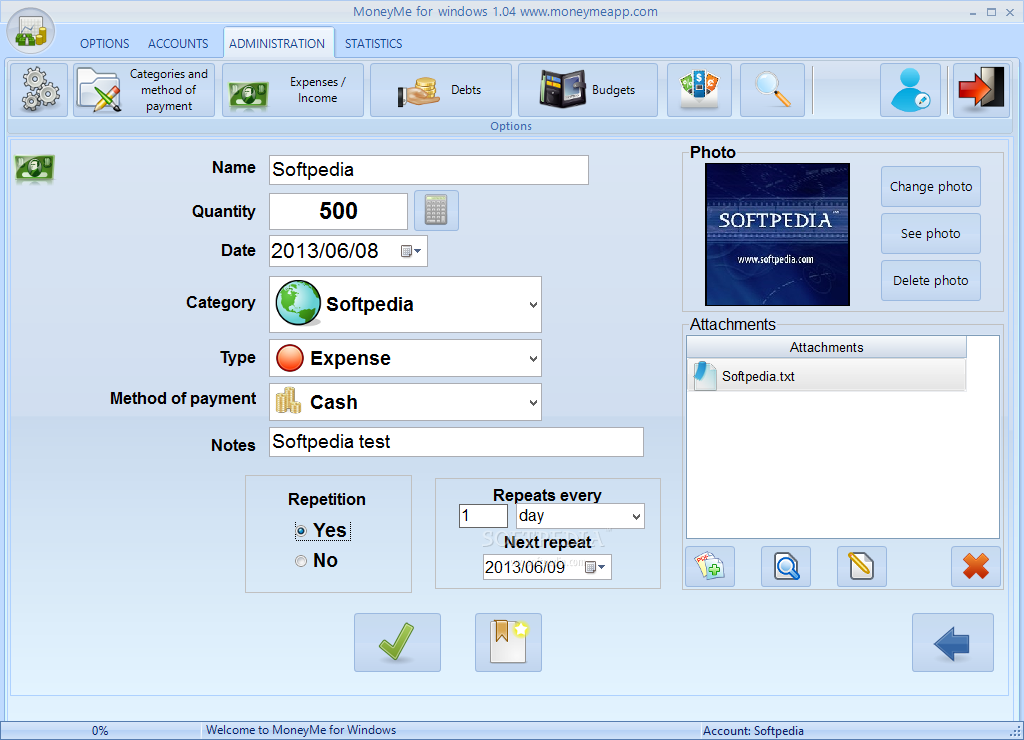
Task: Click the red arrow exit door icon
Action: [981, 90]
